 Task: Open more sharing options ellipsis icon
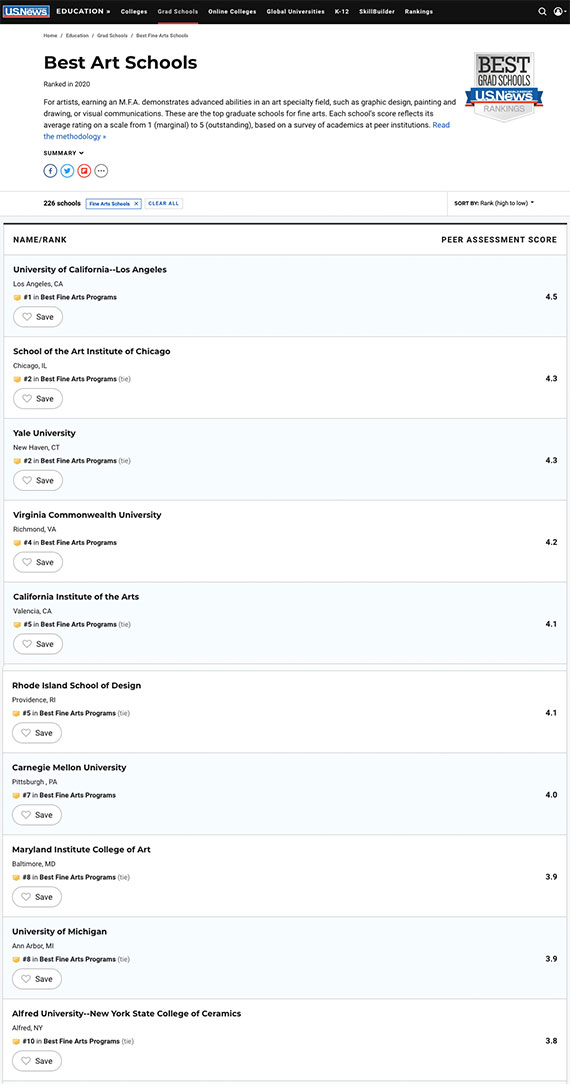click(x=101, y=171)
